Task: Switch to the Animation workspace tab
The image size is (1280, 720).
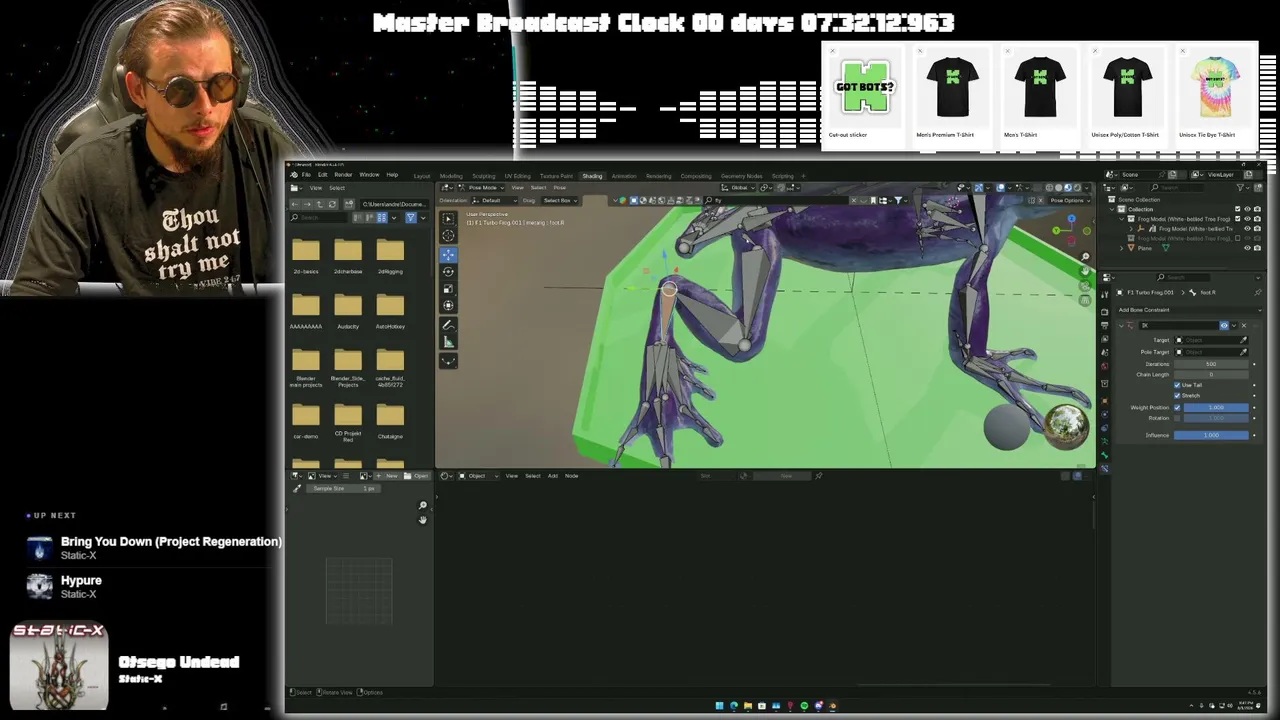Action: 624,176
